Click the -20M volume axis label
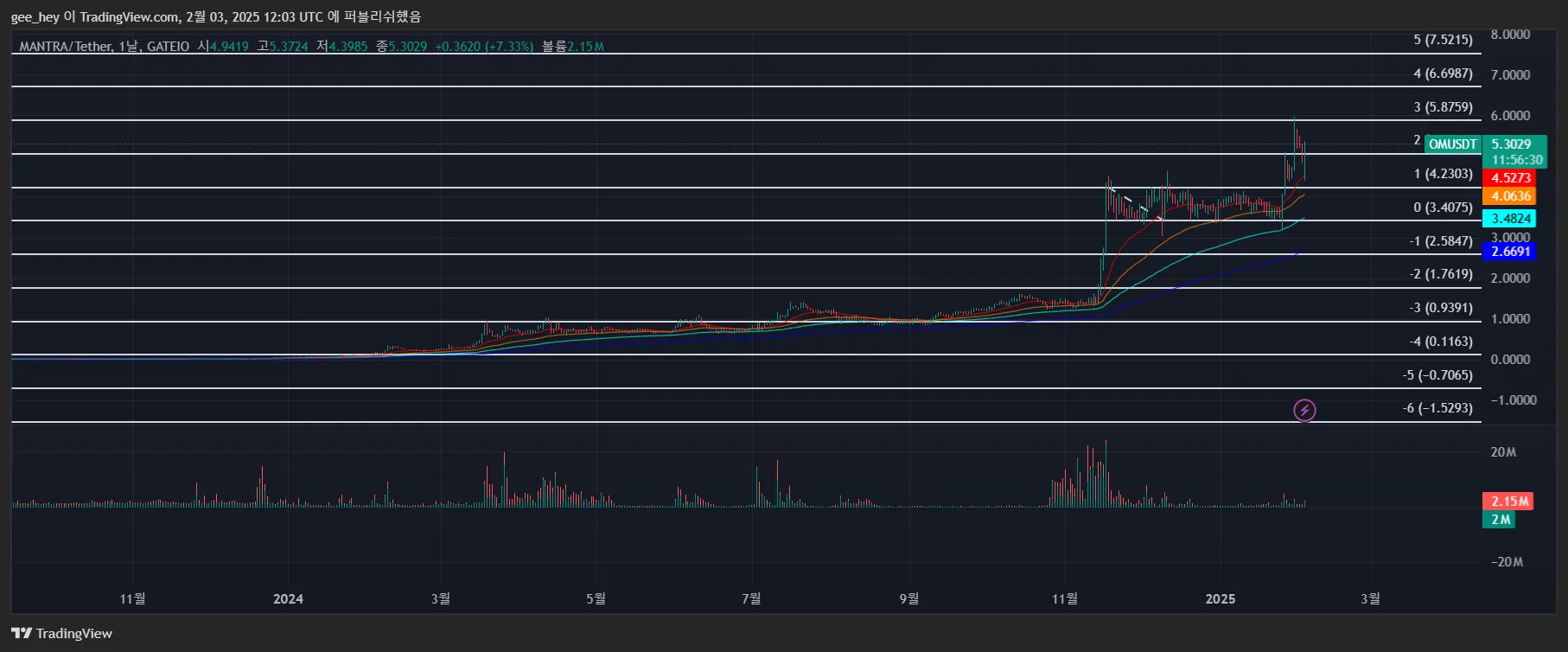 [x=1507, y=562]
